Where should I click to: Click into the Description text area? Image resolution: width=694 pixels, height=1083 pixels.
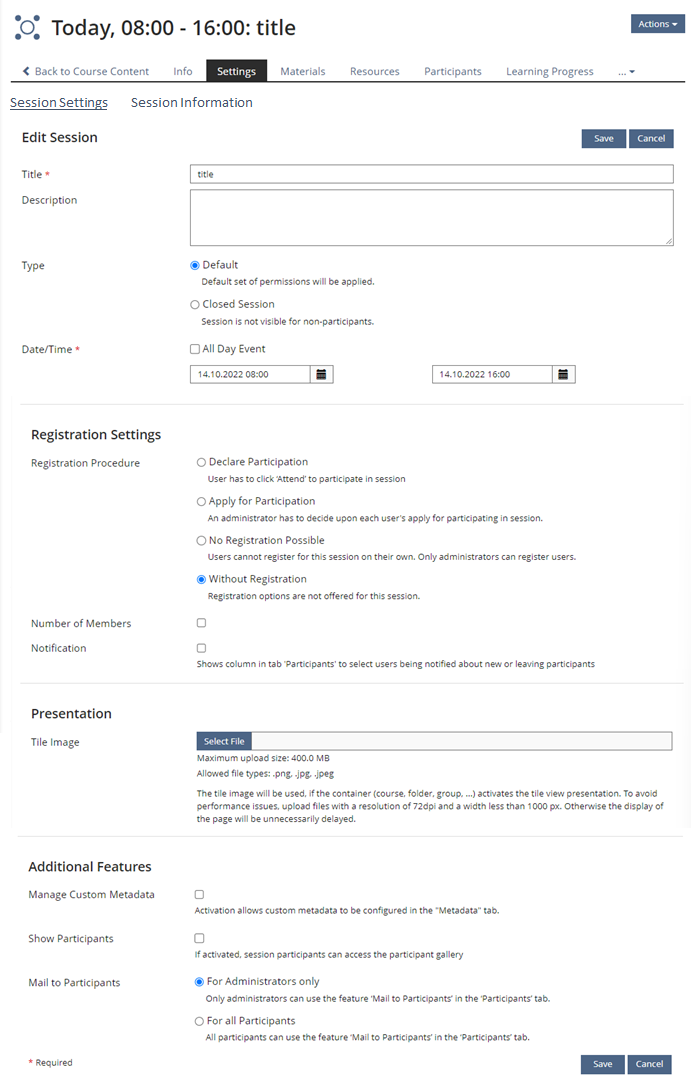431,217
